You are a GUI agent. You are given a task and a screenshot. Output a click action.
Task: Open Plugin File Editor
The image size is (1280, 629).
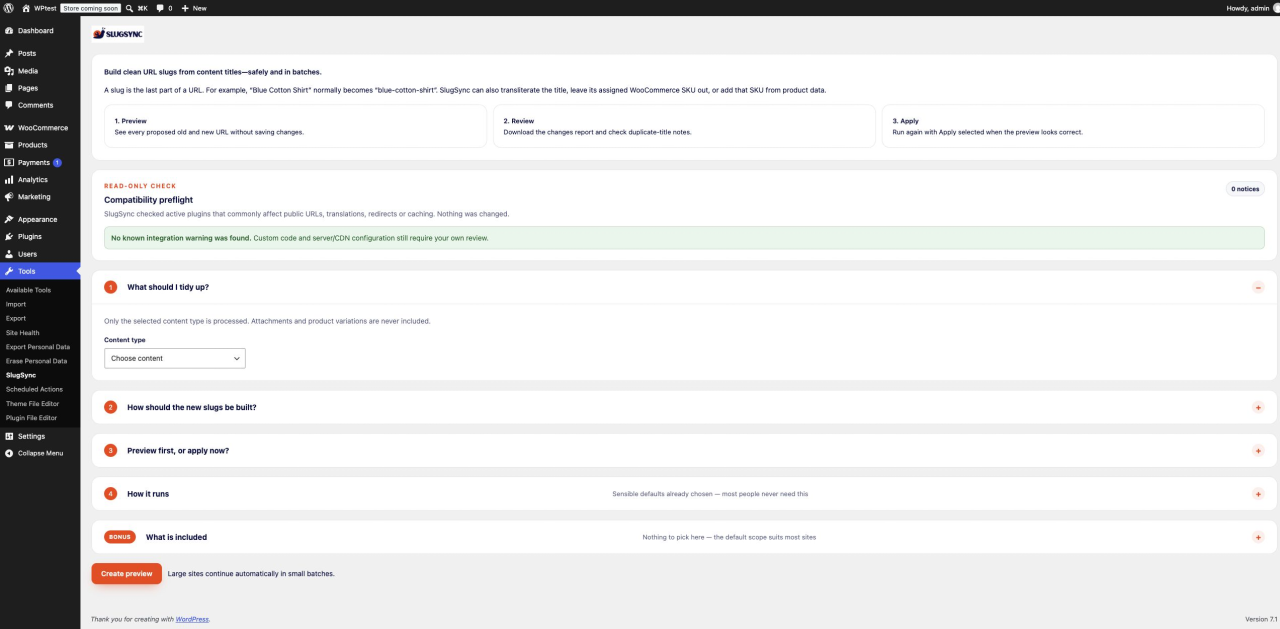[32, 418]
